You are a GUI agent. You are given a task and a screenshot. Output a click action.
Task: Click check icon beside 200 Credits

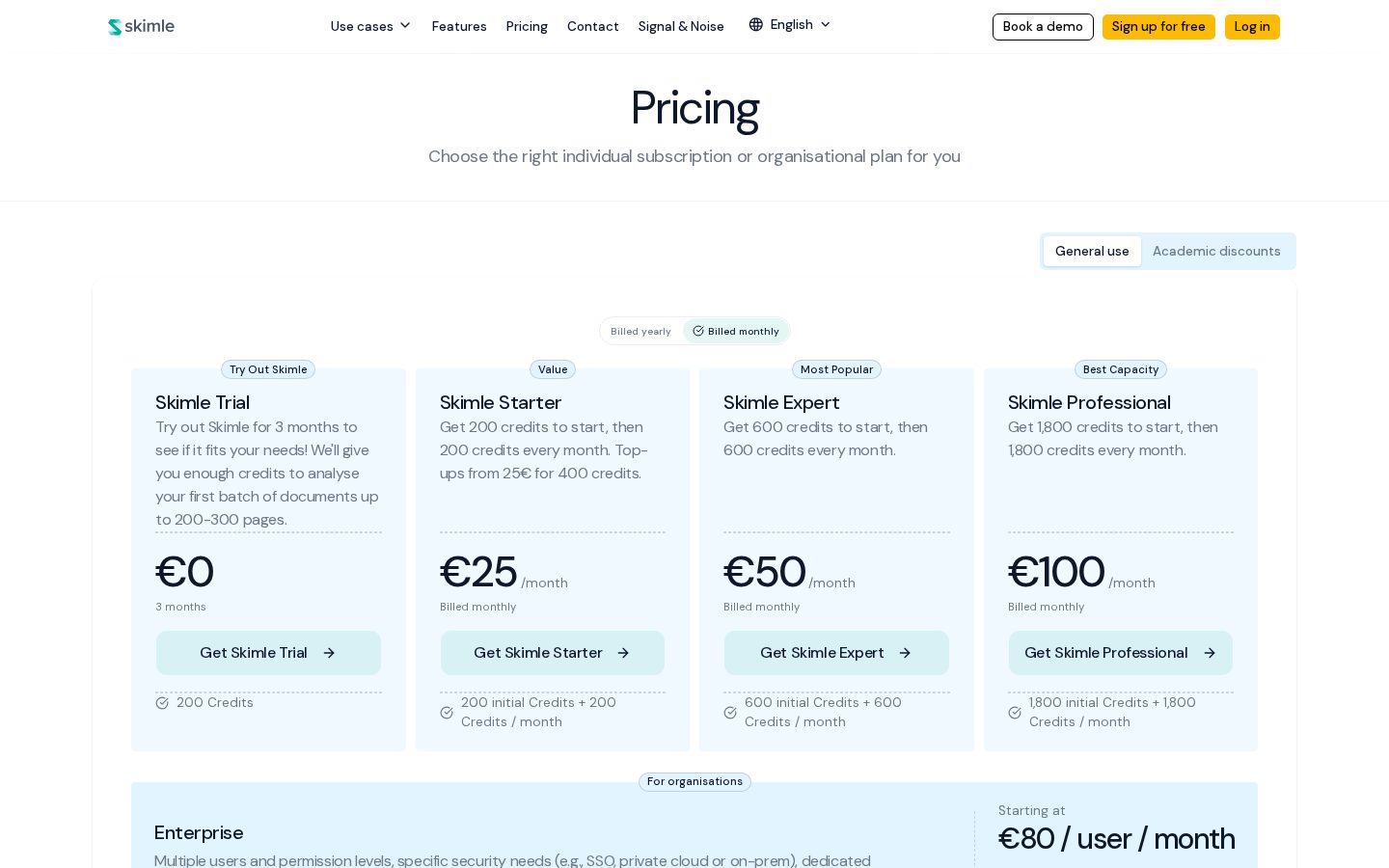coord(162,703)
